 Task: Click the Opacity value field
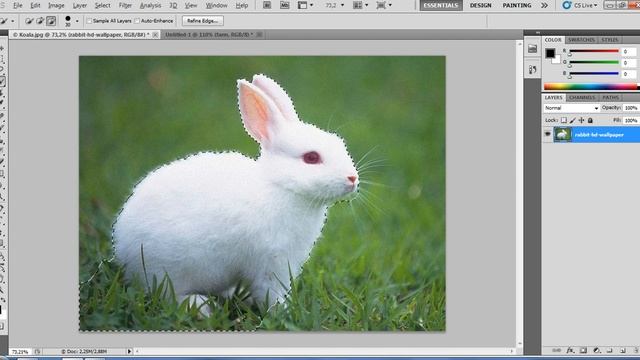pyautogui.click(x=631, y=108)
